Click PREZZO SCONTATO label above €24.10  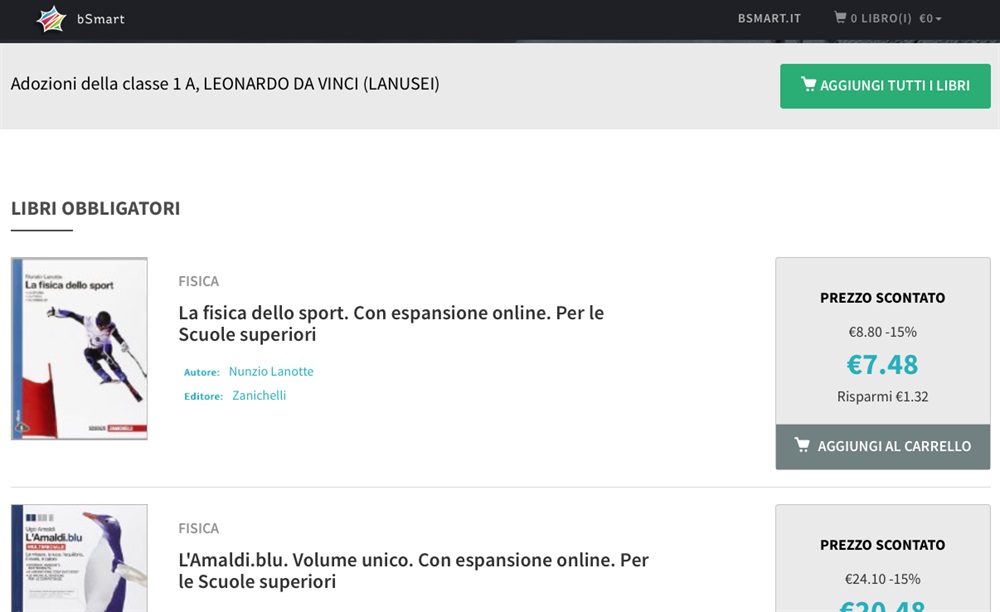pos(883,545)
